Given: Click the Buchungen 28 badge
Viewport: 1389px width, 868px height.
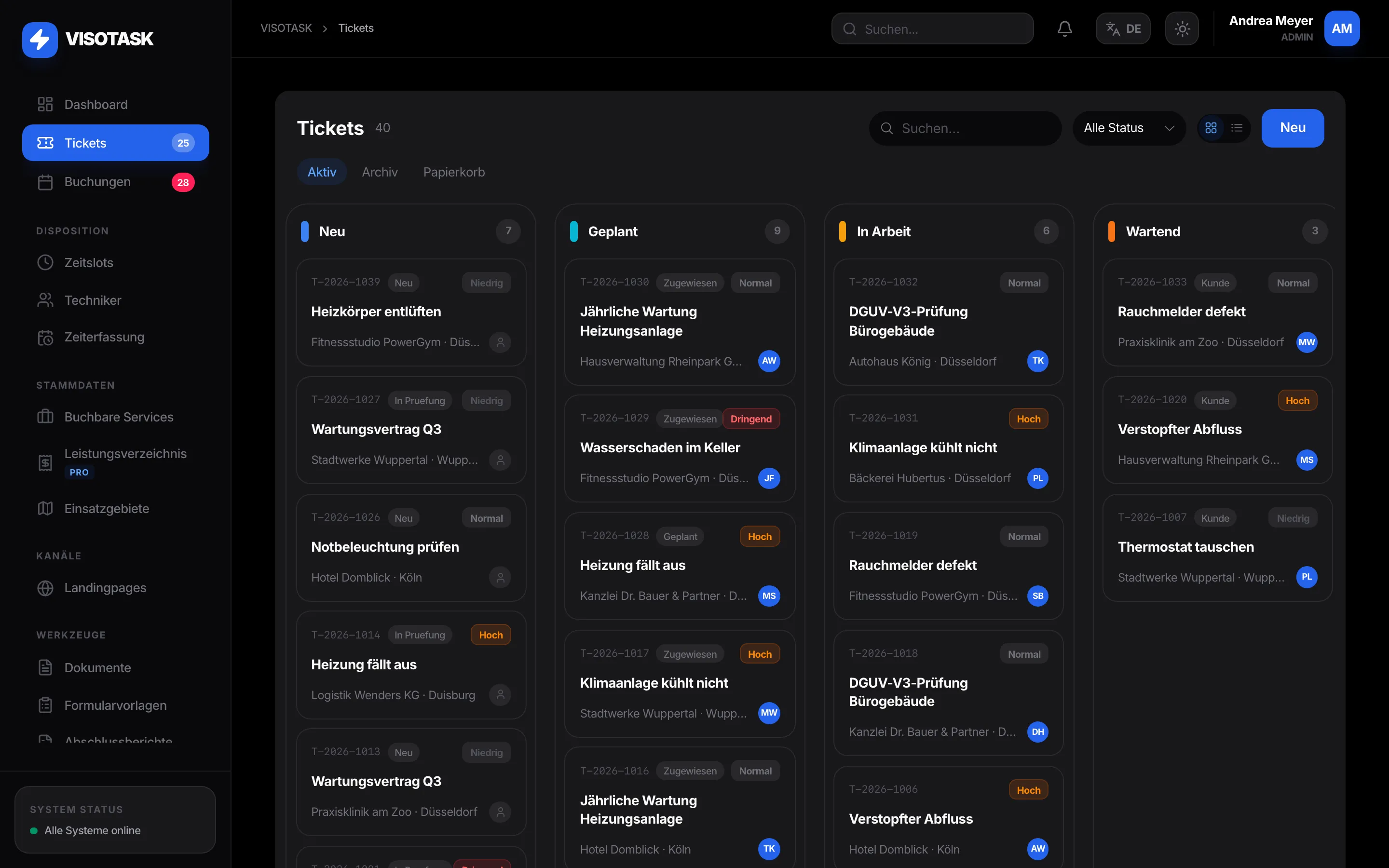Looking at the screenshot, I should 183,183.
